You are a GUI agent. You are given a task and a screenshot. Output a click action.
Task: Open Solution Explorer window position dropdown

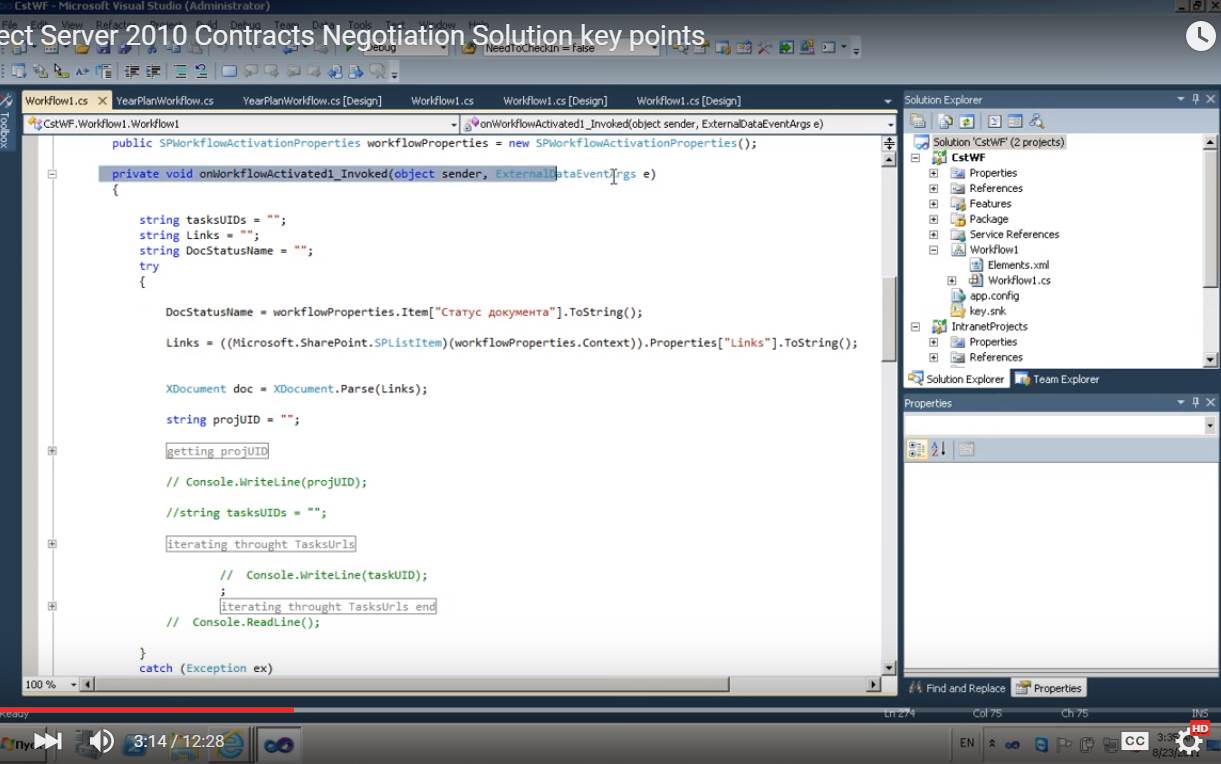[x=1181, y=99]
